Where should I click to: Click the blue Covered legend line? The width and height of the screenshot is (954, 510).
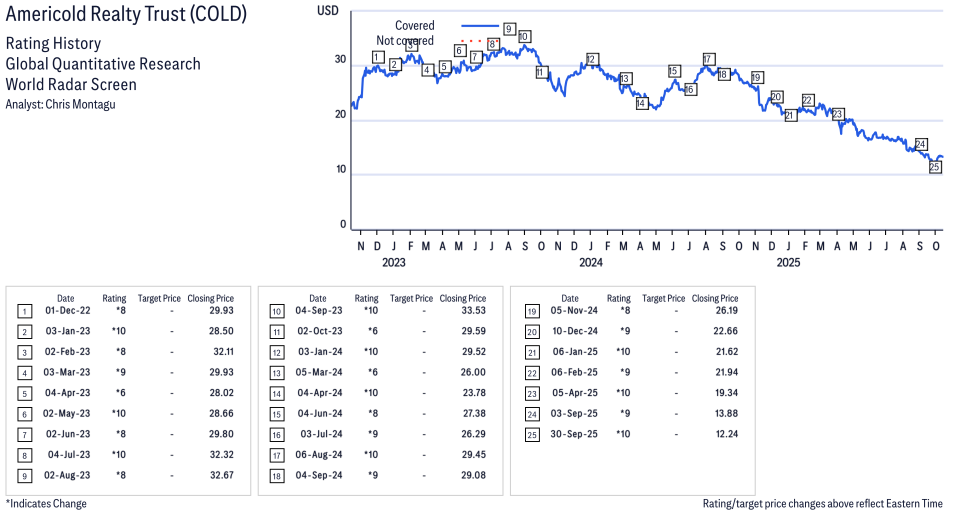[480, 26]
